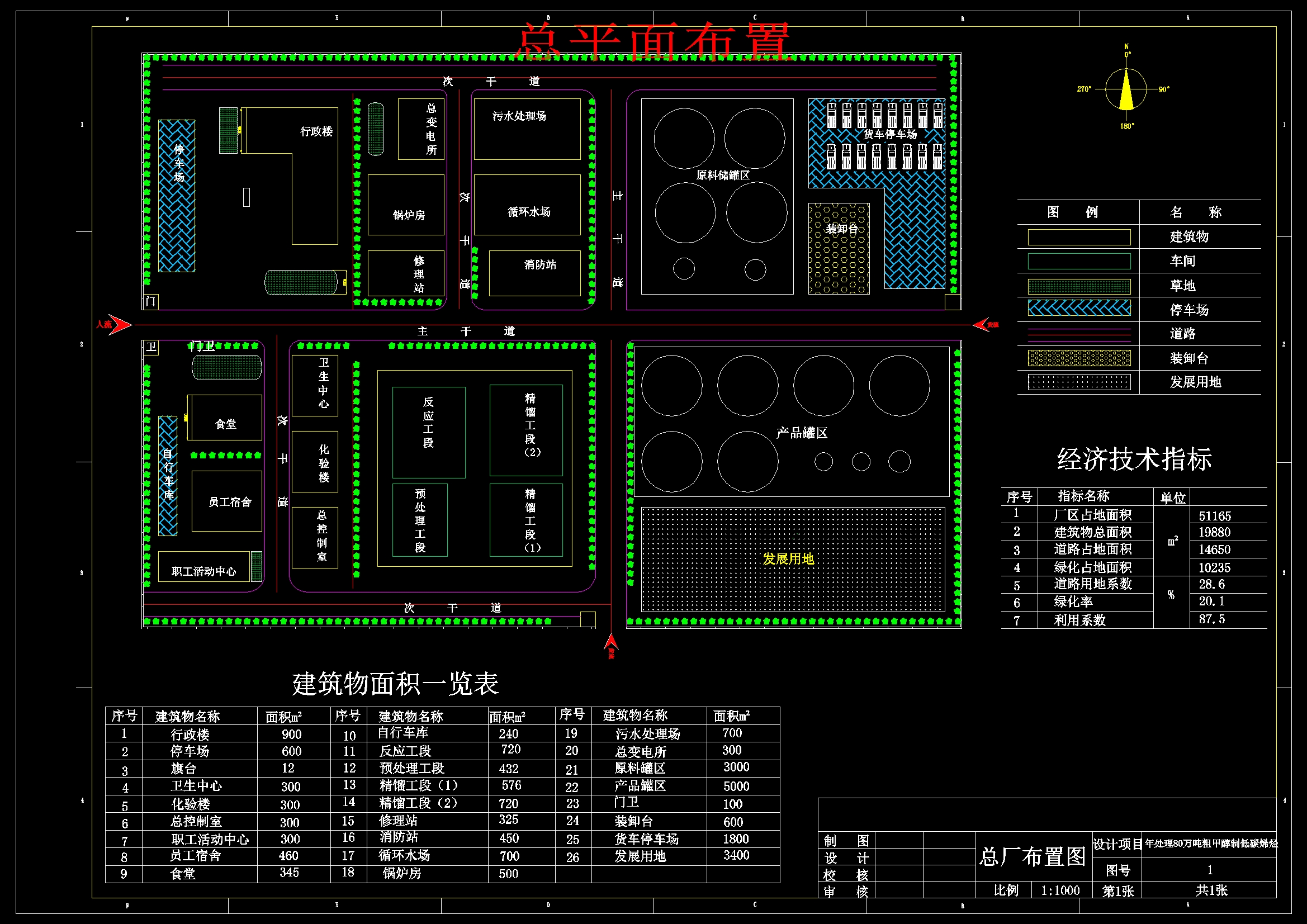The width and height of the screenshot is (1307, 924).
Task: Select the 经济技术指标 table heading
Action: [x=1134, y=459]
